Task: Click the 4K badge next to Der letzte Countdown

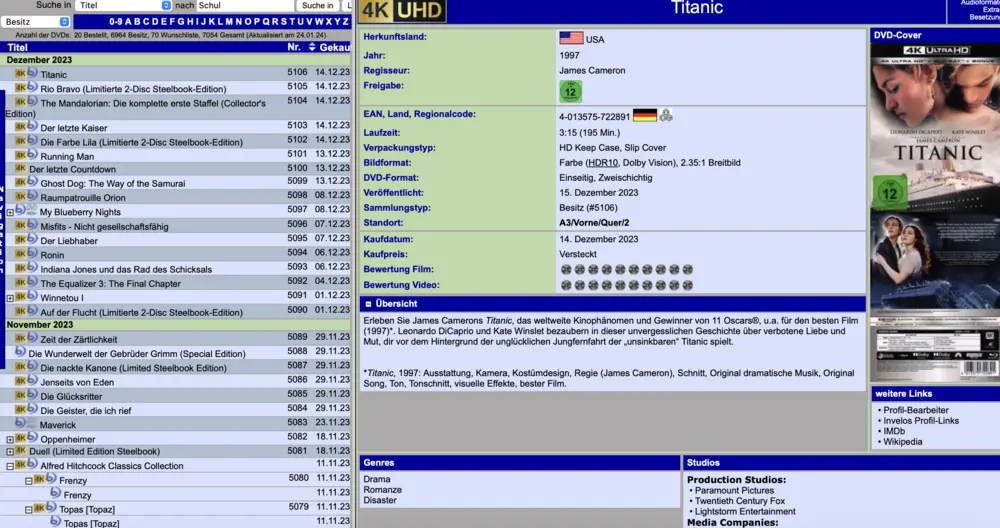Action: (x=20, y=169)
